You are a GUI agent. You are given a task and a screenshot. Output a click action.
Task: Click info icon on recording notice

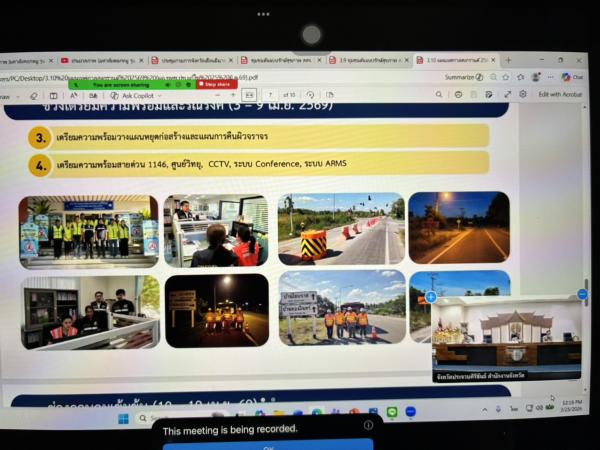point(368,425)
